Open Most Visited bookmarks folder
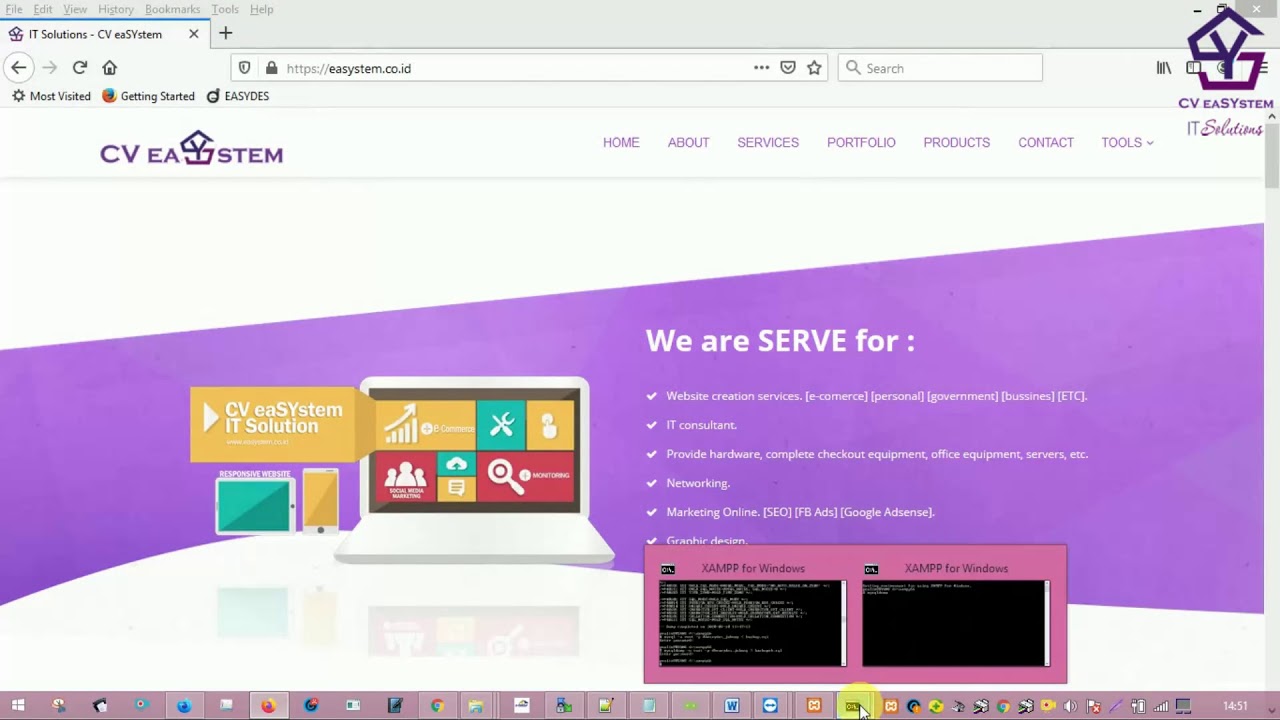Viewport: 1280px width, 720px height. coord(51,96)
